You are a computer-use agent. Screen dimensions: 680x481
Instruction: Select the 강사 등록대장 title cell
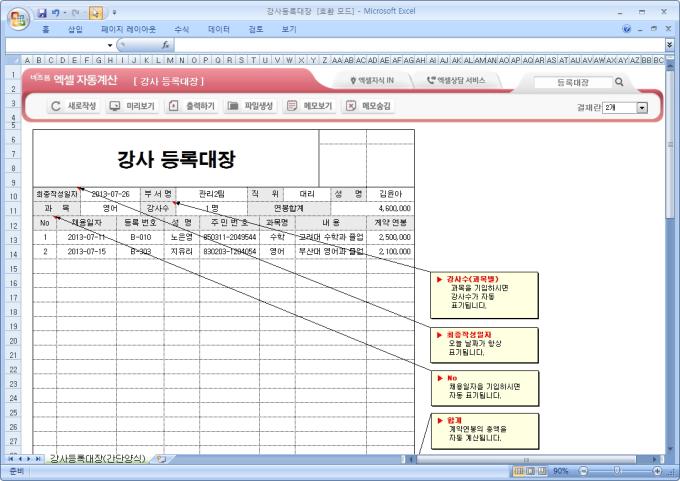pyautogui.click(x=176, y=159)
